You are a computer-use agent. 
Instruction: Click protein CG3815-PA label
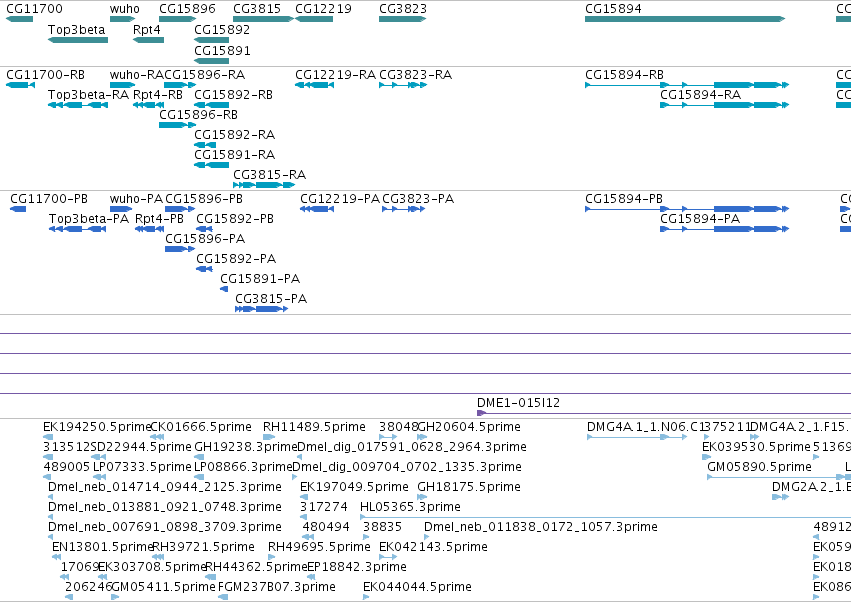click(x=271, y=299)
